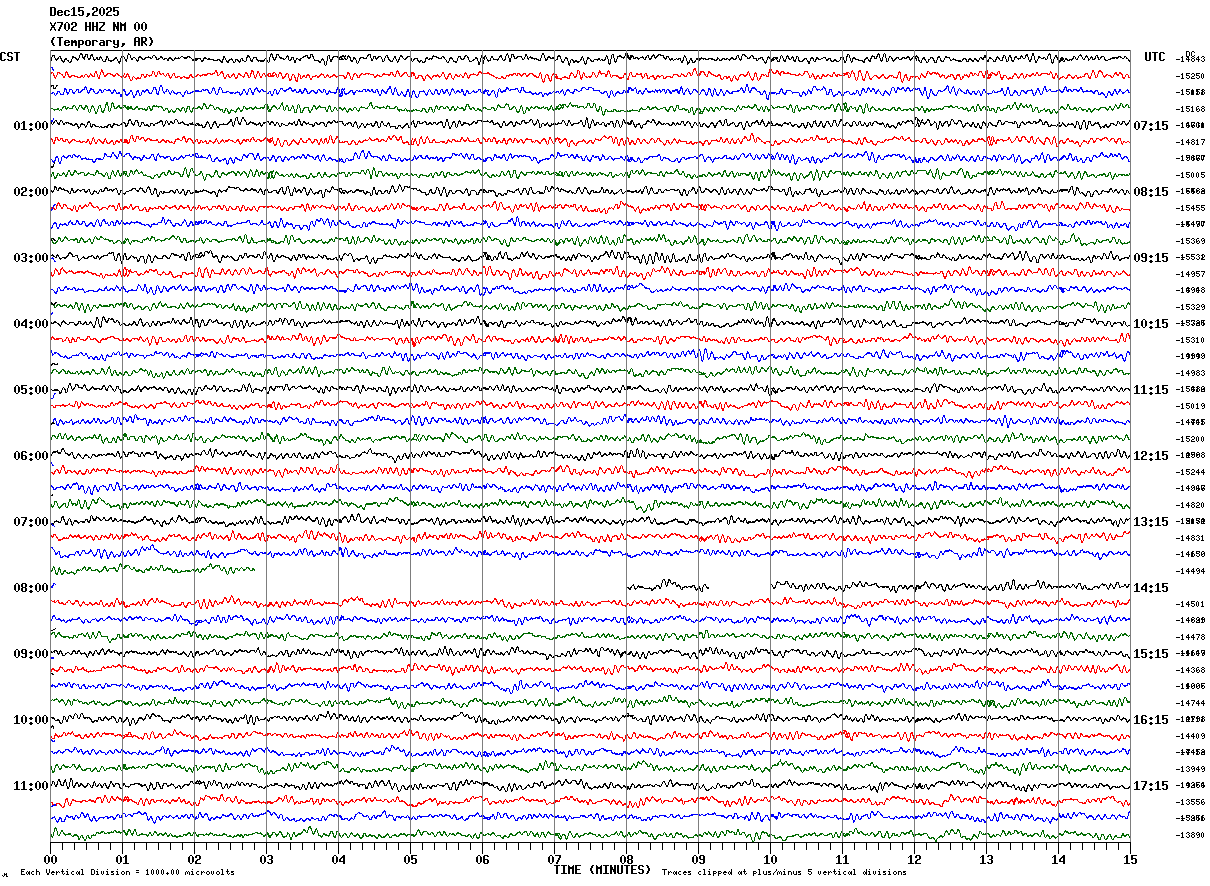The image size is (1210, 886).
Task: Select minute tick 11 on the time axis
Action: point(842,859)
